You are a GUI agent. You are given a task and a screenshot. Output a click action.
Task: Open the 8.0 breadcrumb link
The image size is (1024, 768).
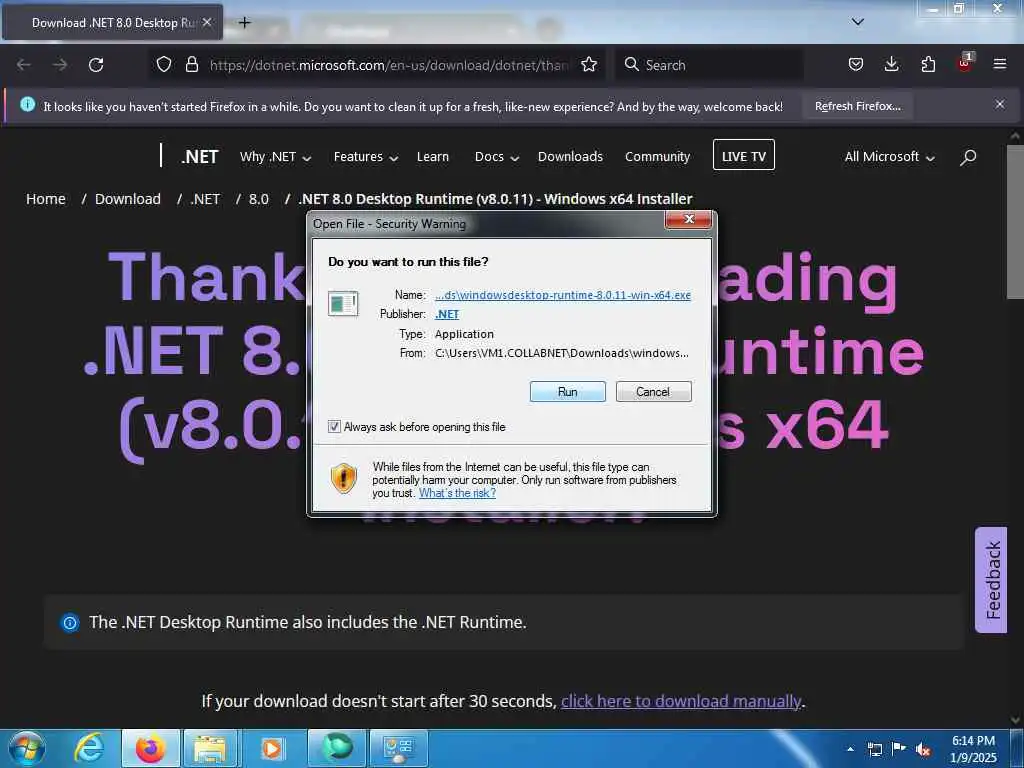(x=259, y=199)
